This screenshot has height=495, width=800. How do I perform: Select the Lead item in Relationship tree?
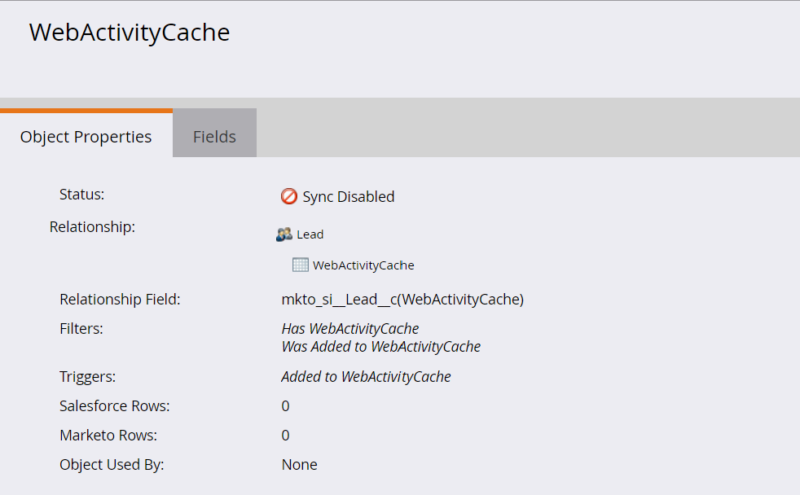click(310, 234)
